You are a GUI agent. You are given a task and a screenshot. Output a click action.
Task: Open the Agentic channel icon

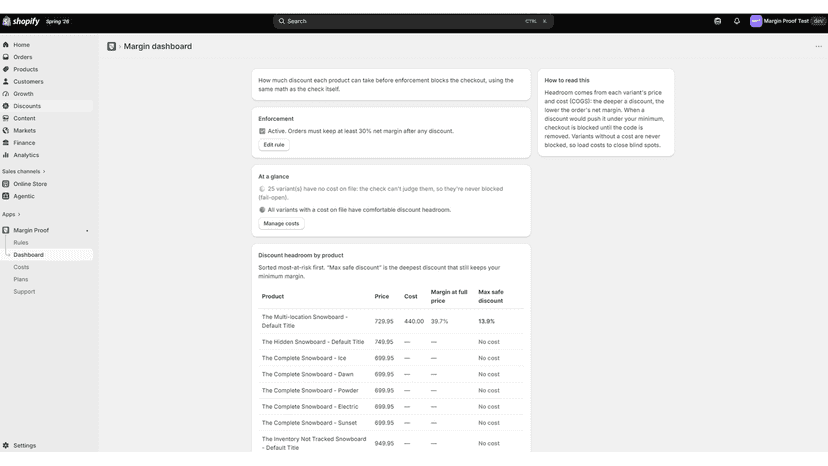point(6,196)
